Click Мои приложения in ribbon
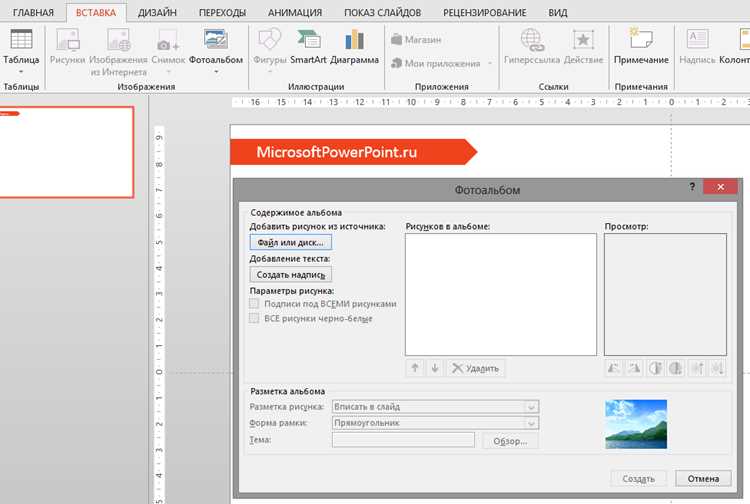 (x=436, y=63)
